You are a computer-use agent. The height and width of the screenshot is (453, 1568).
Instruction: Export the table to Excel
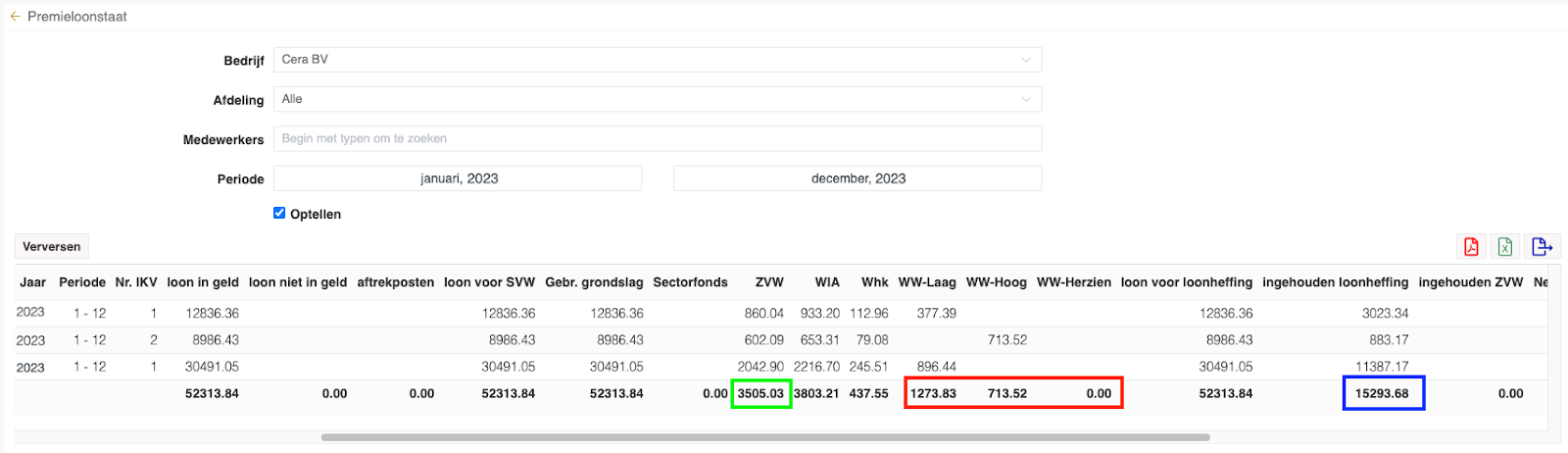pyautogui.click(x=1505, y=246)
